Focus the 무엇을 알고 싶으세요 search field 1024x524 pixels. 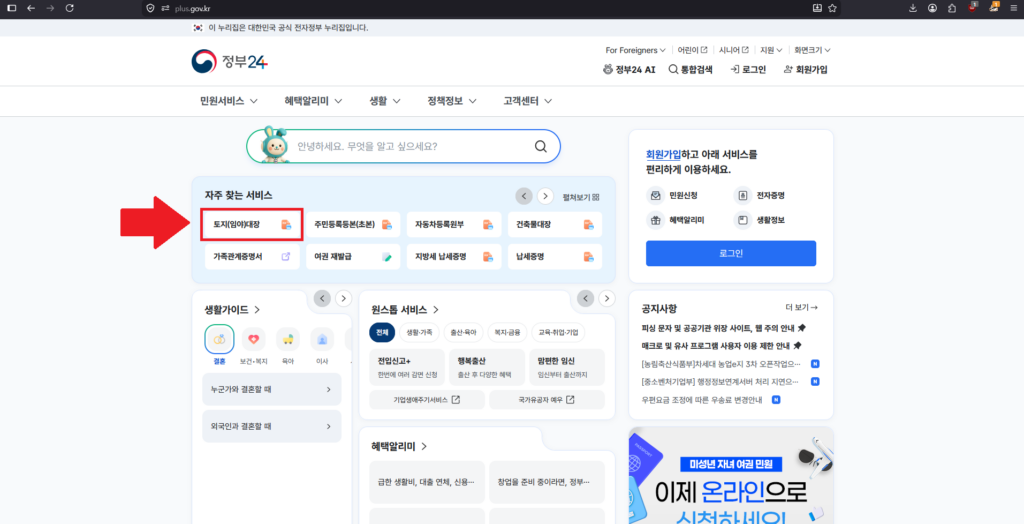tap(403, 146)
